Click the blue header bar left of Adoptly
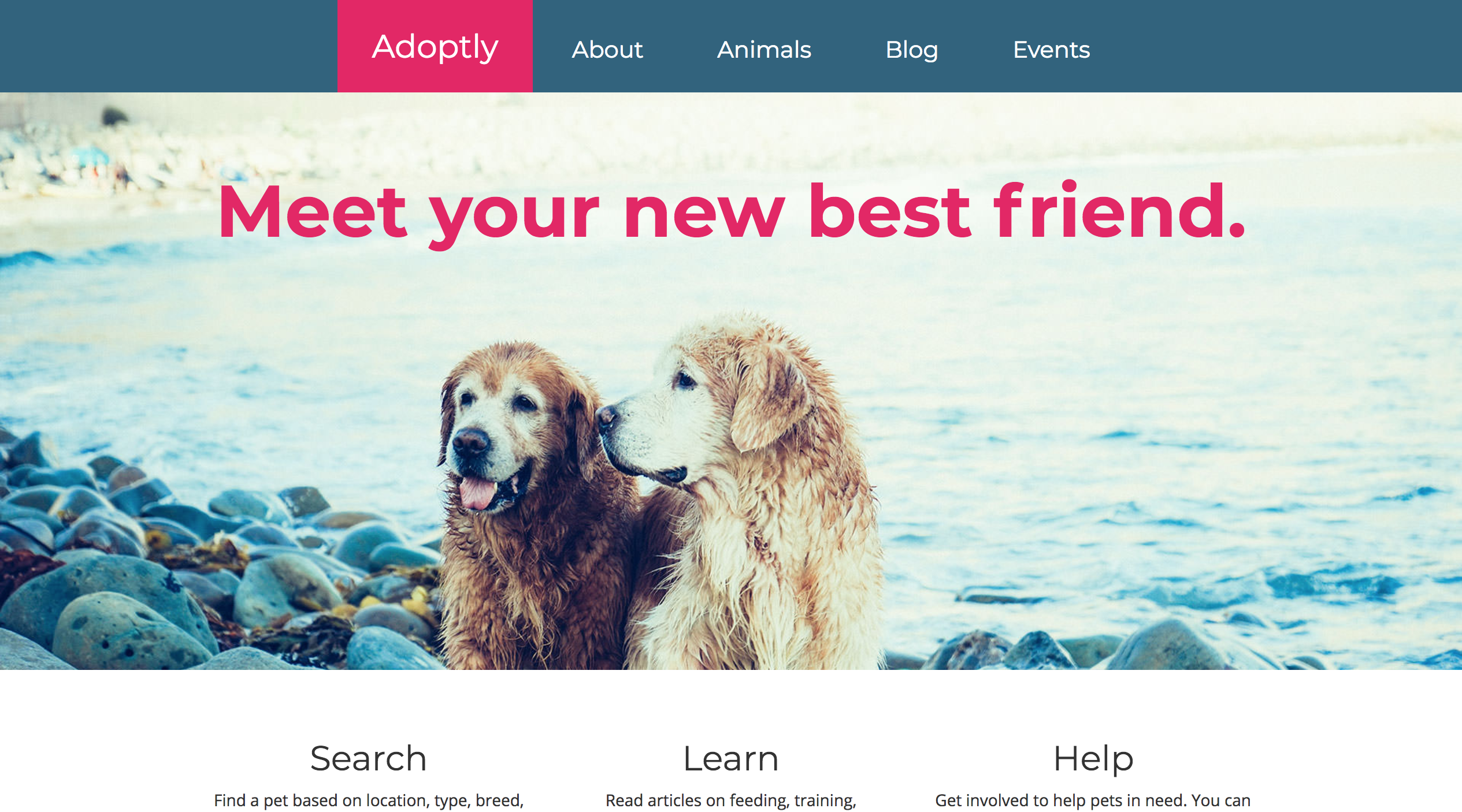The width and height of the screenshot is (1462, 812). click(169, 46)
